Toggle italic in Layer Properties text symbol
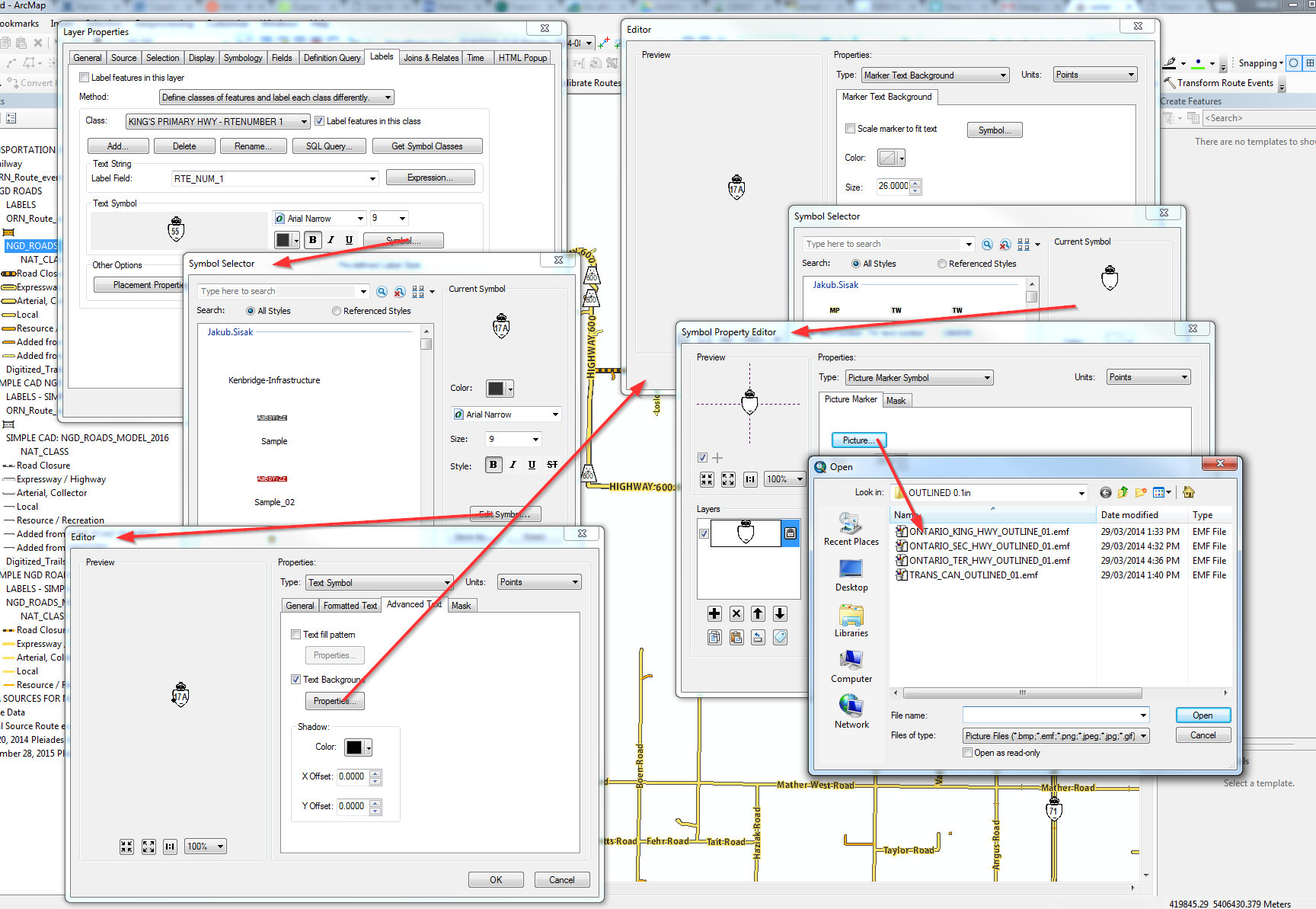The width and height of the screenshot is (1316, 909). [331, 239]
